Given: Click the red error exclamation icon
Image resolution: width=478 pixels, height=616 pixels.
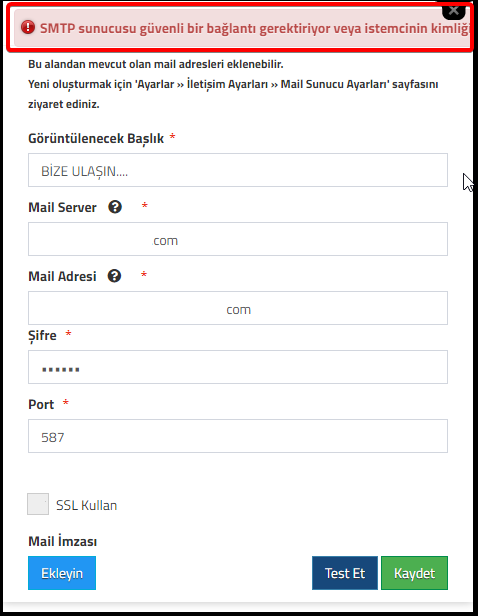Looking at the screenshot, I should click(28, 28).
